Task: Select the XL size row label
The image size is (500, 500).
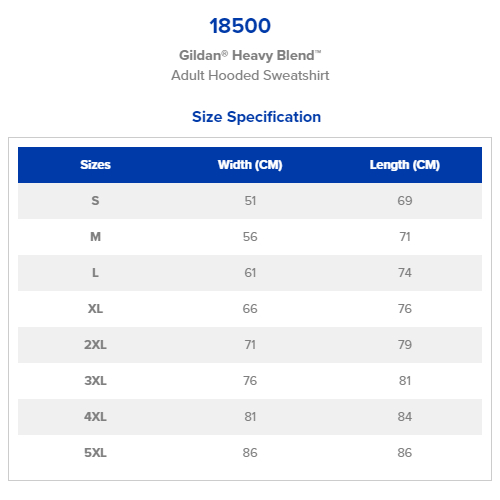Action: 95,309
